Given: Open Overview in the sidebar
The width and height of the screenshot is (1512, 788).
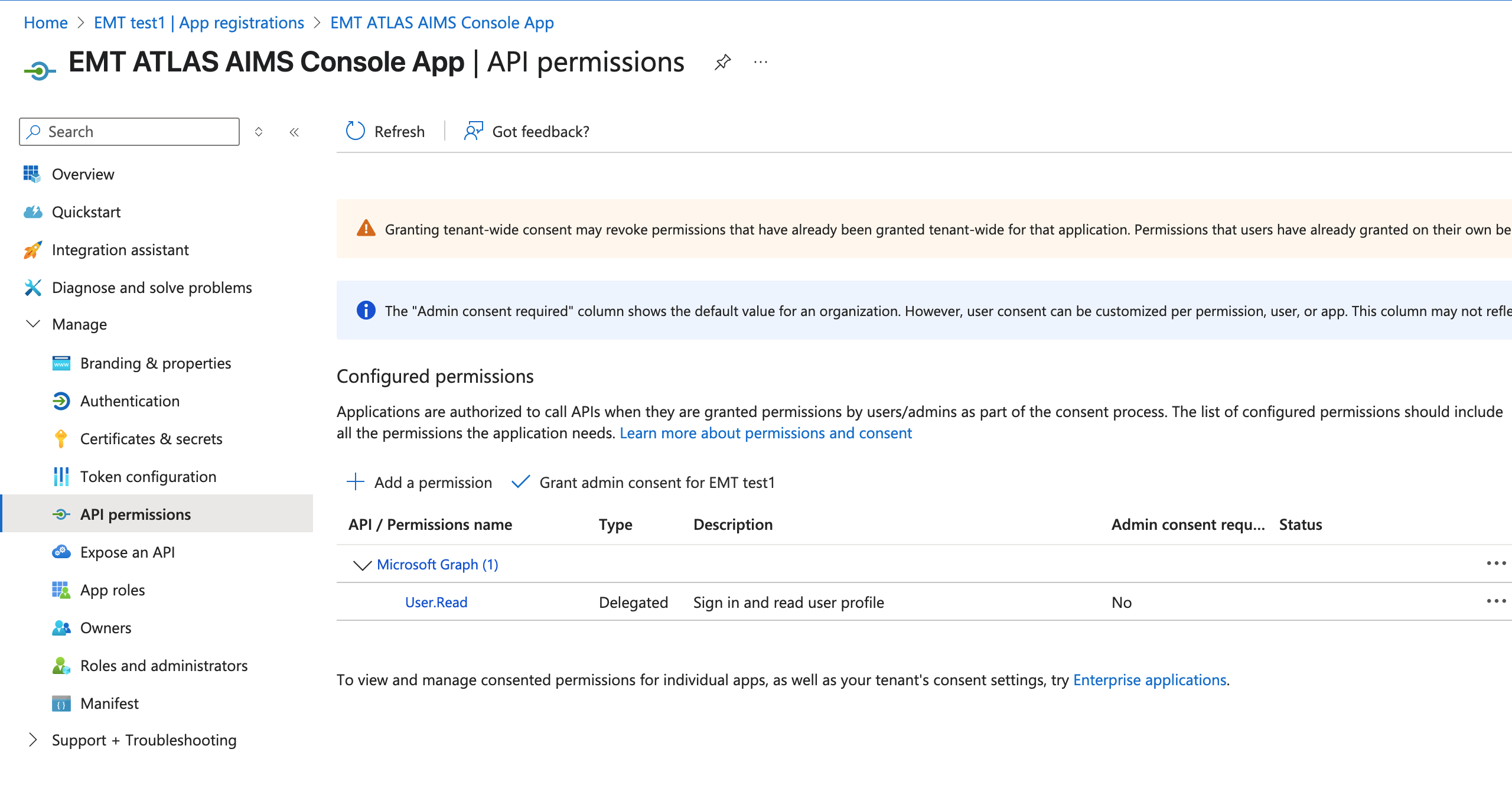Looking at the screenshot, I should click(83, 174).
